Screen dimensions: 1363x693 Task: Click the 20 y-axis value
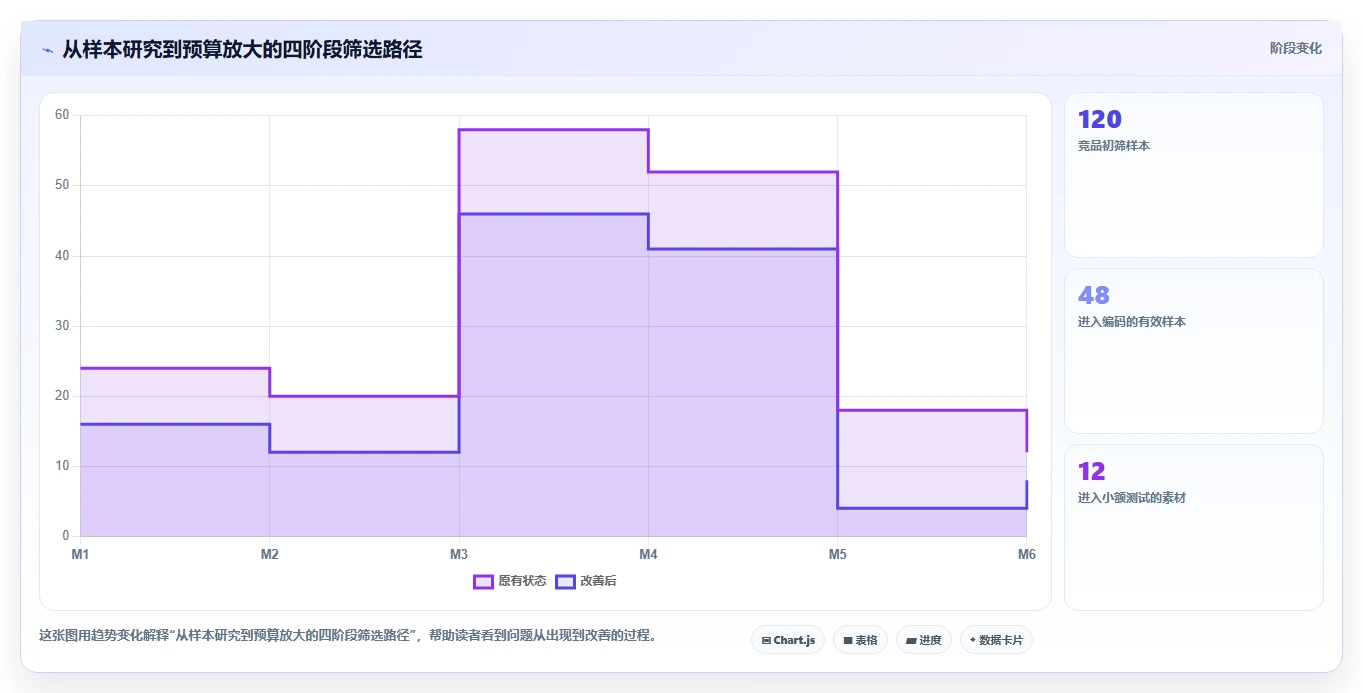click(x=62, y=396)
